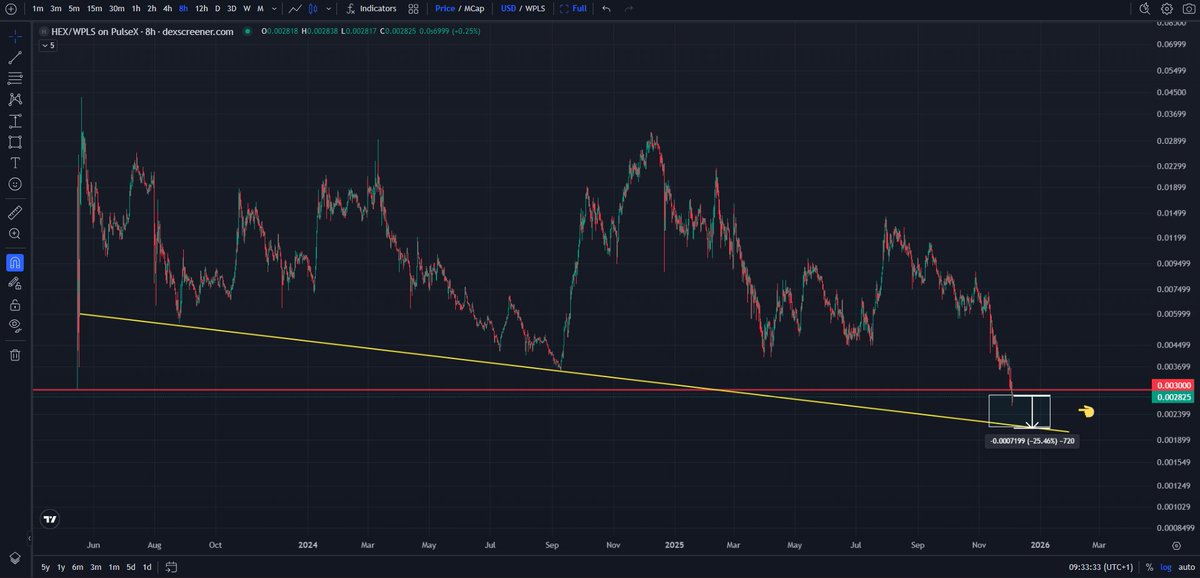Zoom time range to 6m
1200x578 pixels.
[79, 567]
